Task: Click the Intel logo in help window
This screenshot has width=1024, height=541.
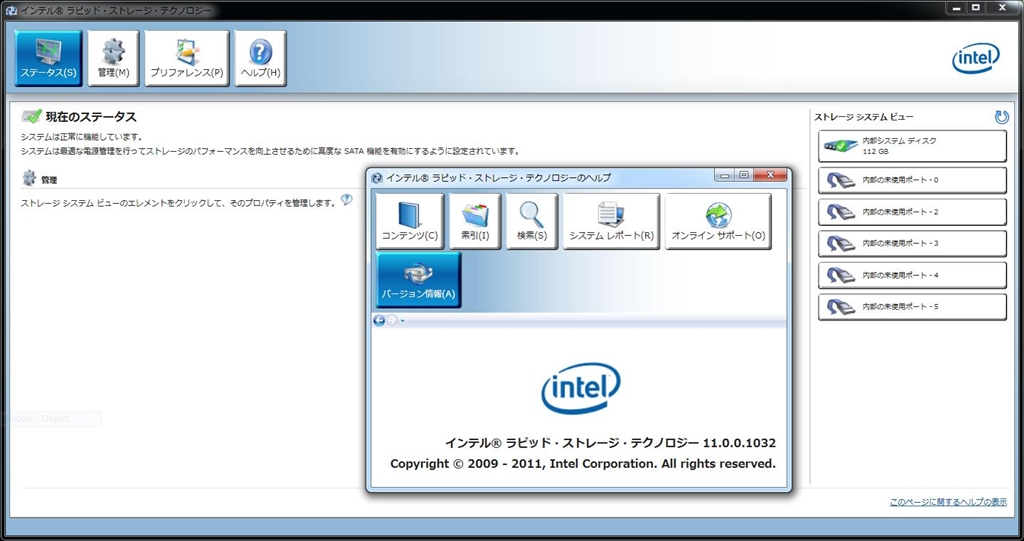Action: tap(581, 388)
